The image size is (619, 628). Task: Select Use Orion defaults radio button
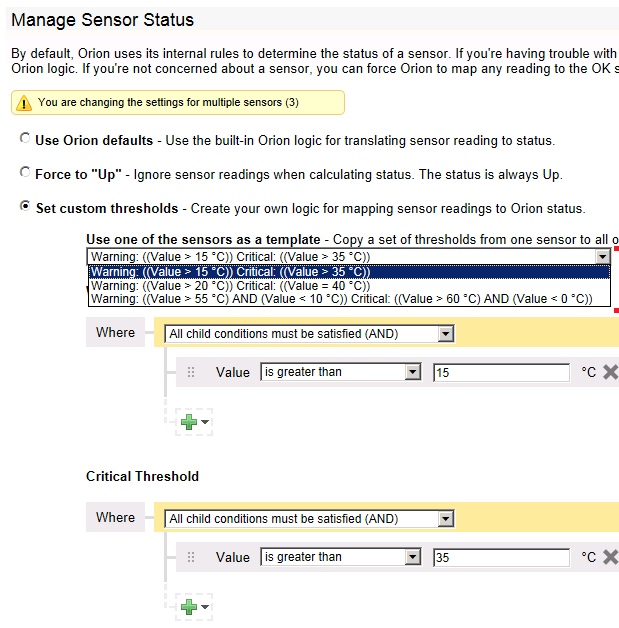[x=25, y=138]
